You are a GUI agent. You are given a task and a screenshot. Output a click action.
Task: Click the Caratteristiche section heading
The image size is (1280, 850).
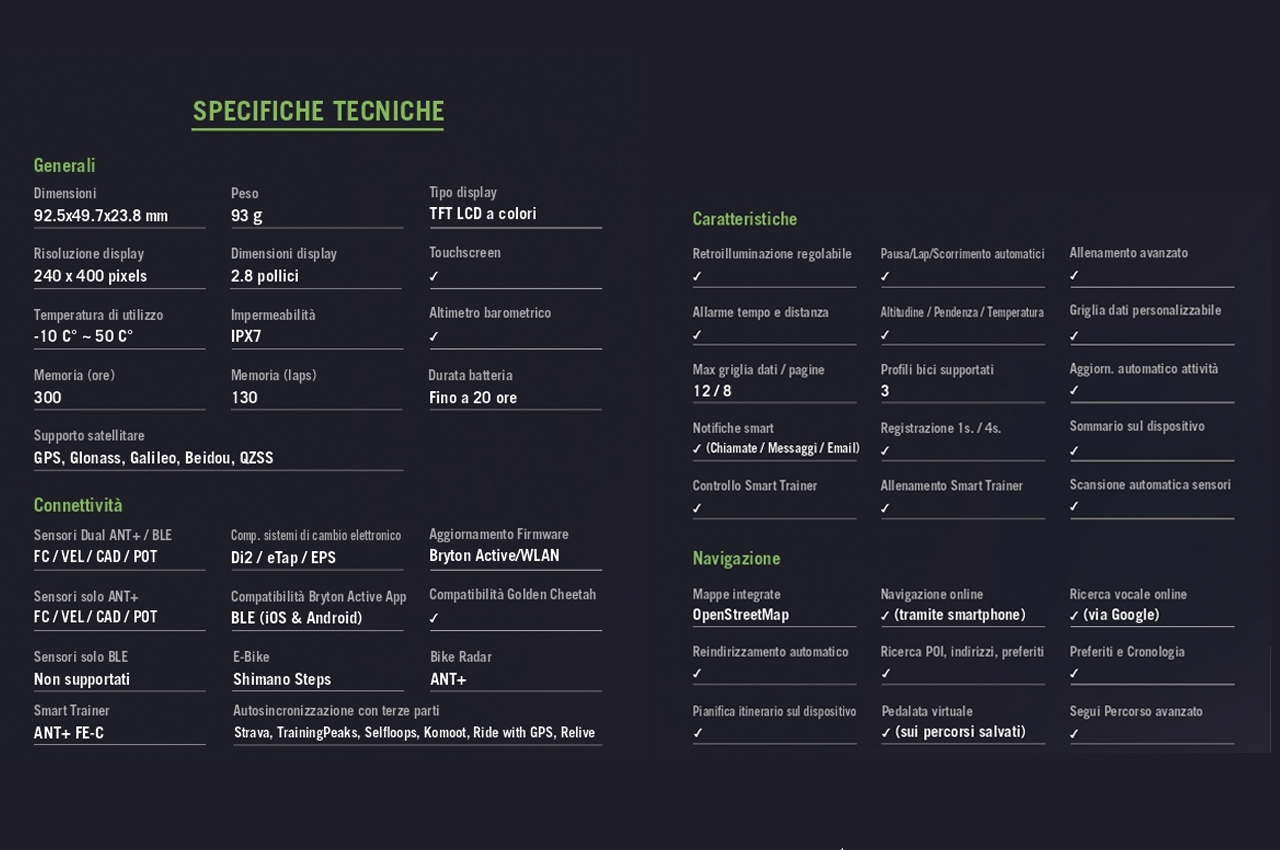pyautogui.click(x=745, y=218)
